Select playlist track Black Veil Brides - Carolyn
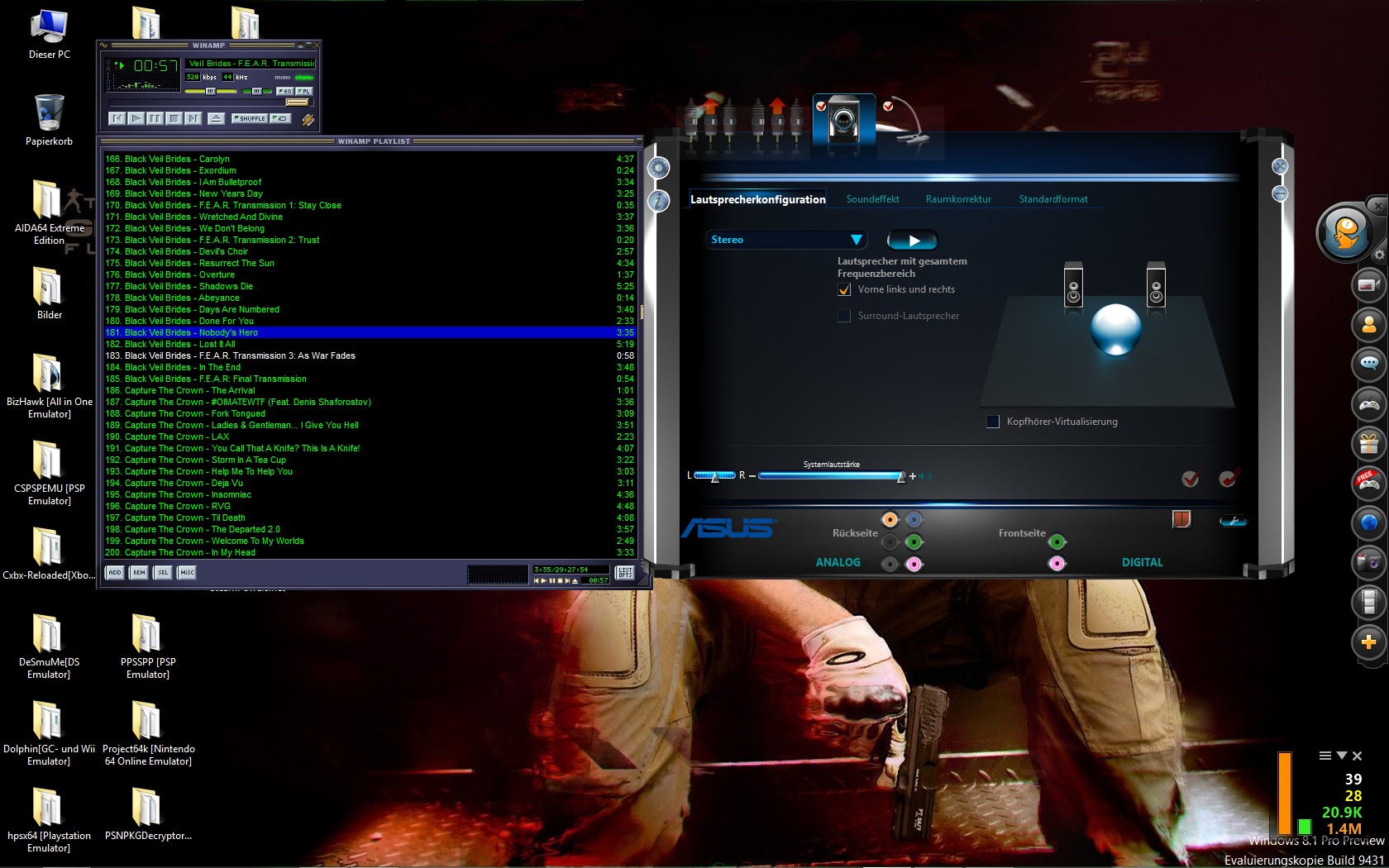This screenshot has height=868, width=1389. point(370,159)
